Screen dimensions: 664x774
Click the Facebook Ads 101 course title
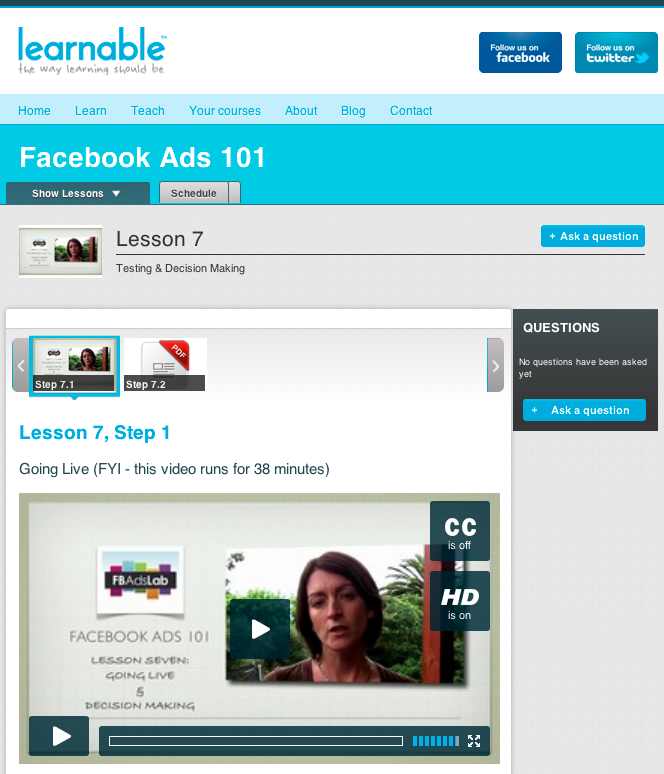[143, 157]
